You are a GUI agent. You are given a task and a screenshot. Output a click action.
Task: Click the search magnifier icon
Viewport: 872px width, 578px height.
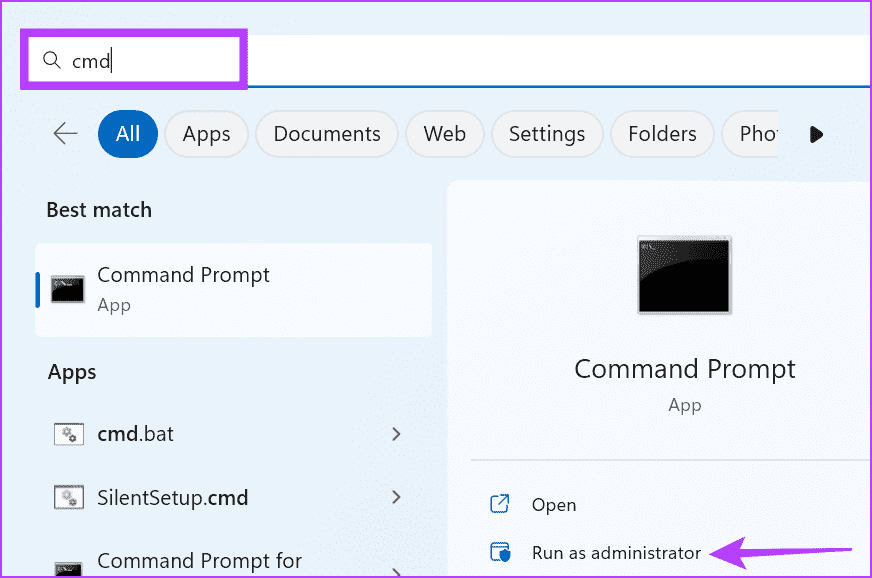[x=52, y=60]
